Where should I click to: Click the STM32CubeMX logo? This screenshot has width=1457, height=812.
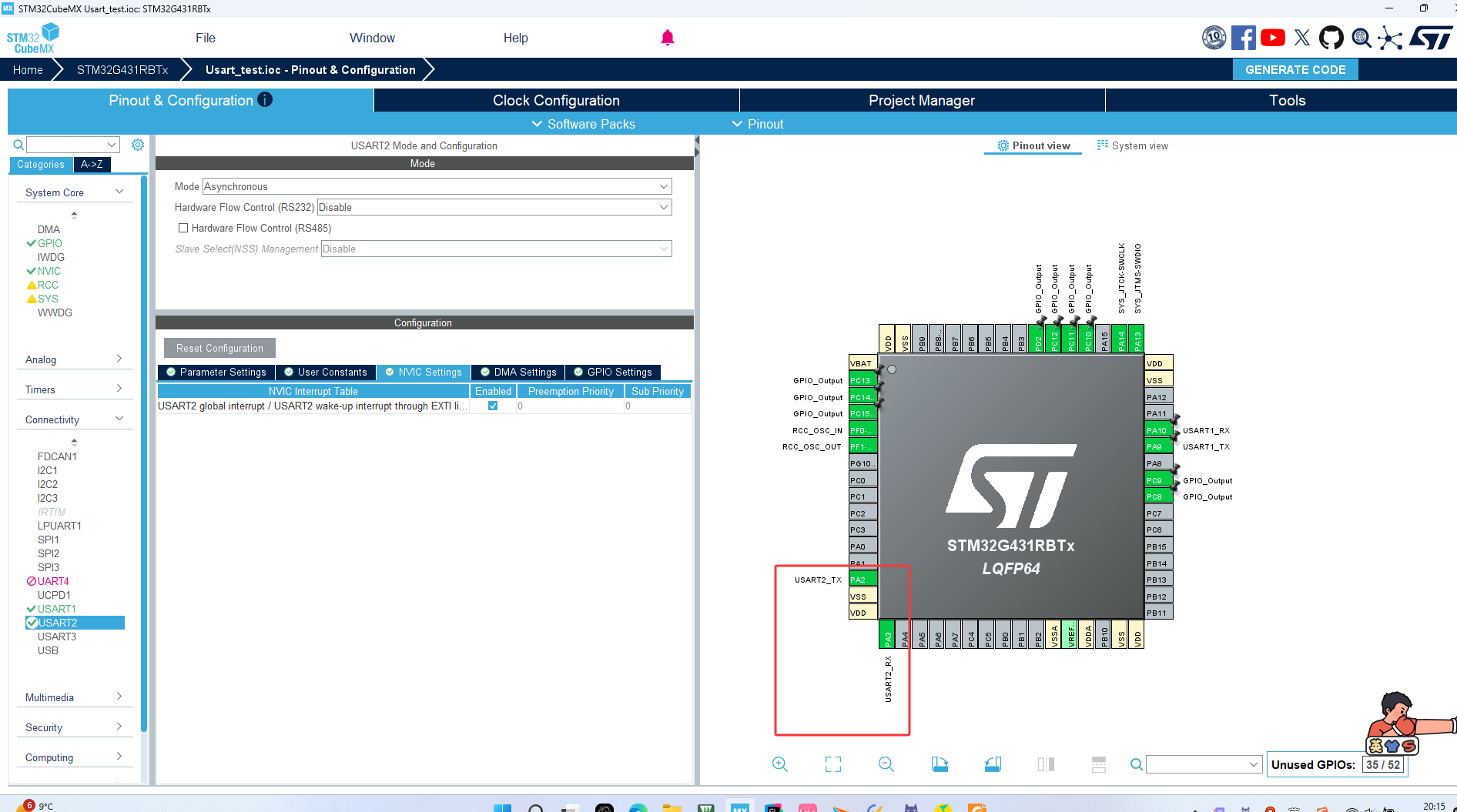[33, 38]
